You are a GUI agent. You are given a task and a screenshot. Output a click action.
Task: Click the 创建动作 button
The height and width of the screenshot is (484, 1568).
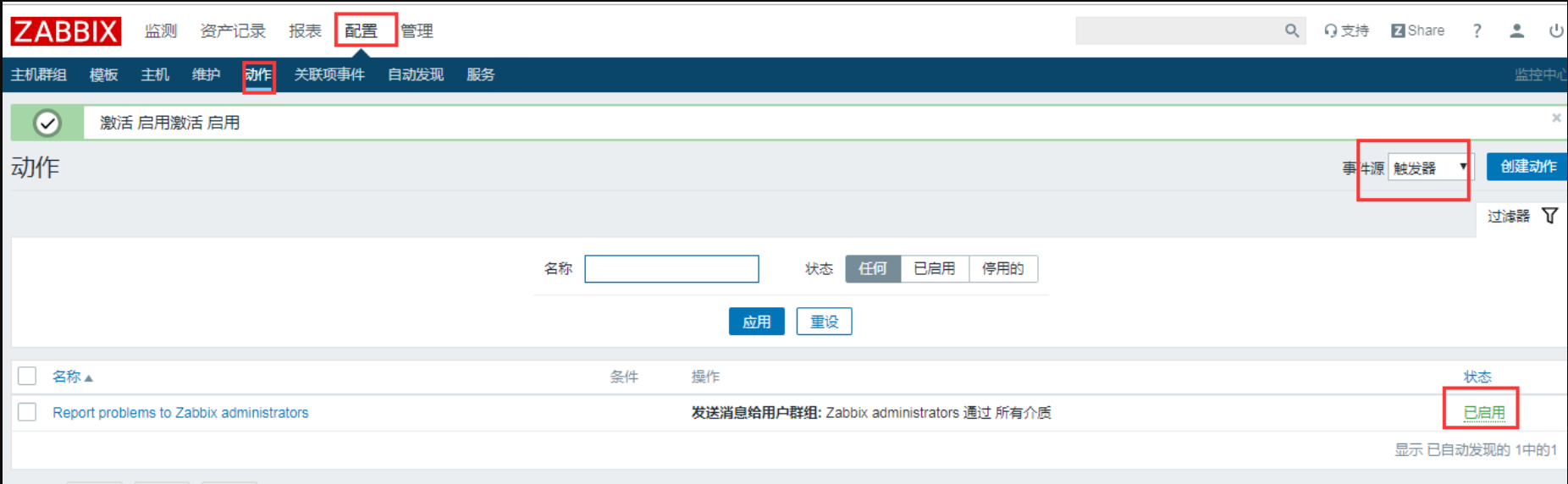tap(1528, 167)
